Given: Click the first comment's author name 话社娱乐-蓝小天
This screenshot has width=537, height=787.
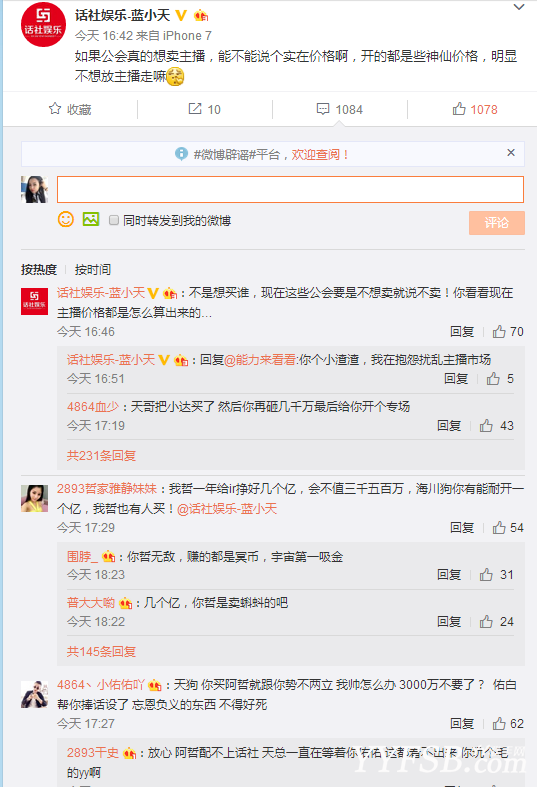Looking at the screenshot, I should [101, 293].
